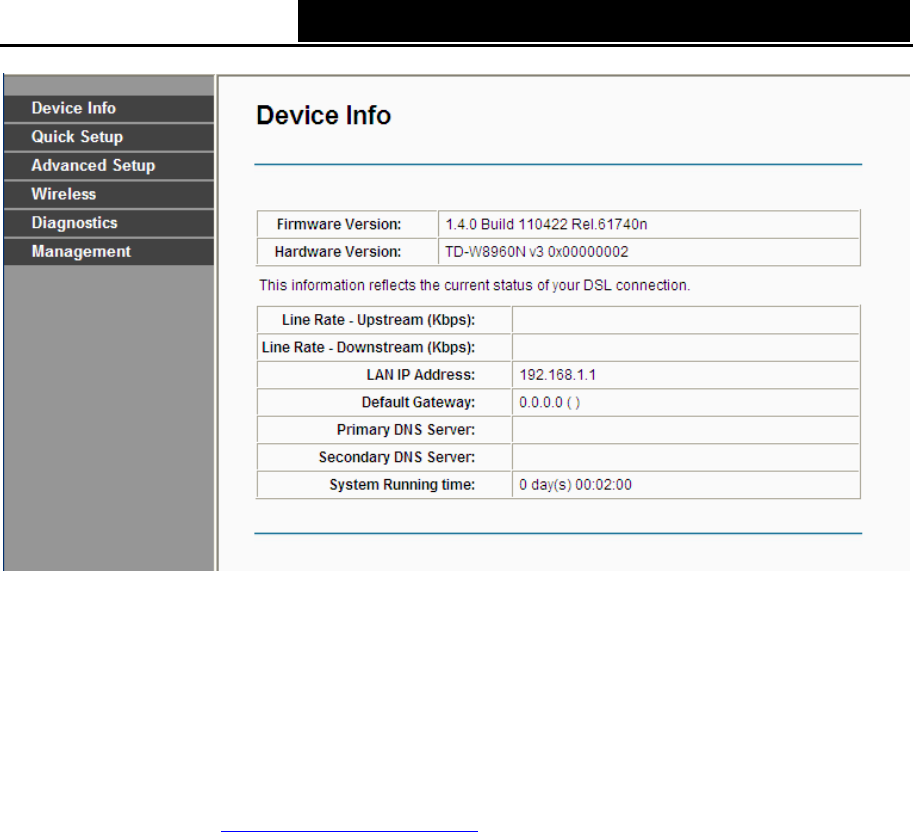Viewport: 913px width, 832px height.
Task: Select the Line Rate - Upstream (Kbps) label
Action: (378, 320)
